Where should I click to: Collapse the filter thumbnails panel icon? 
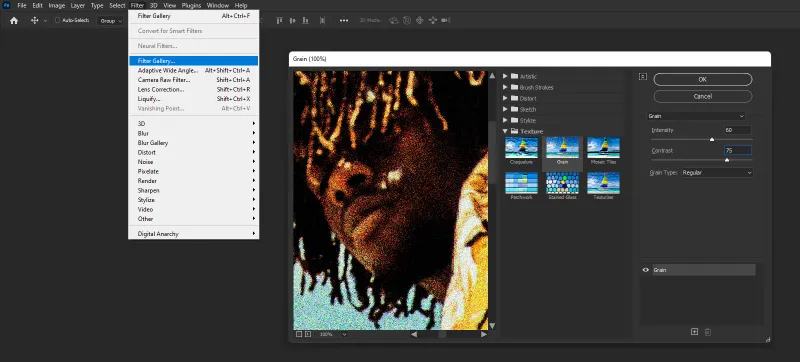pos(643,76)
